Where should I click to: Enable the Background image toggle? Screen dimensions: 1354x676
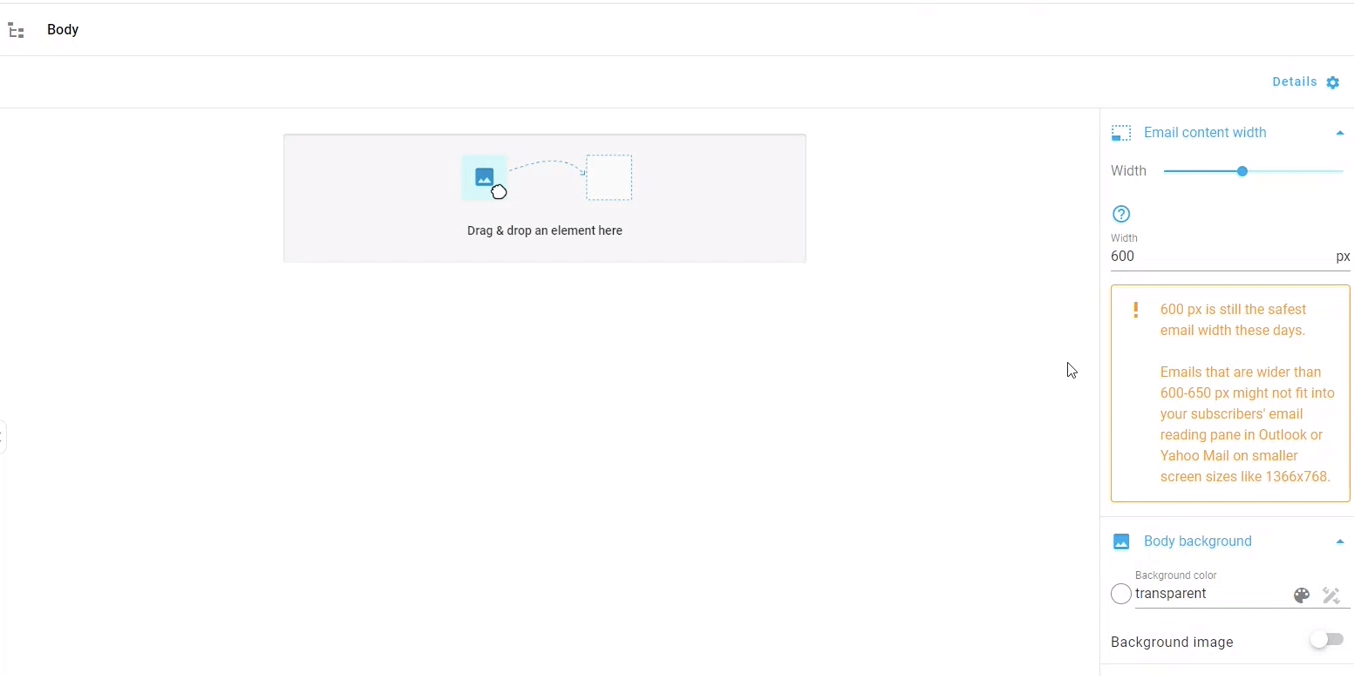click(1327, 639)
